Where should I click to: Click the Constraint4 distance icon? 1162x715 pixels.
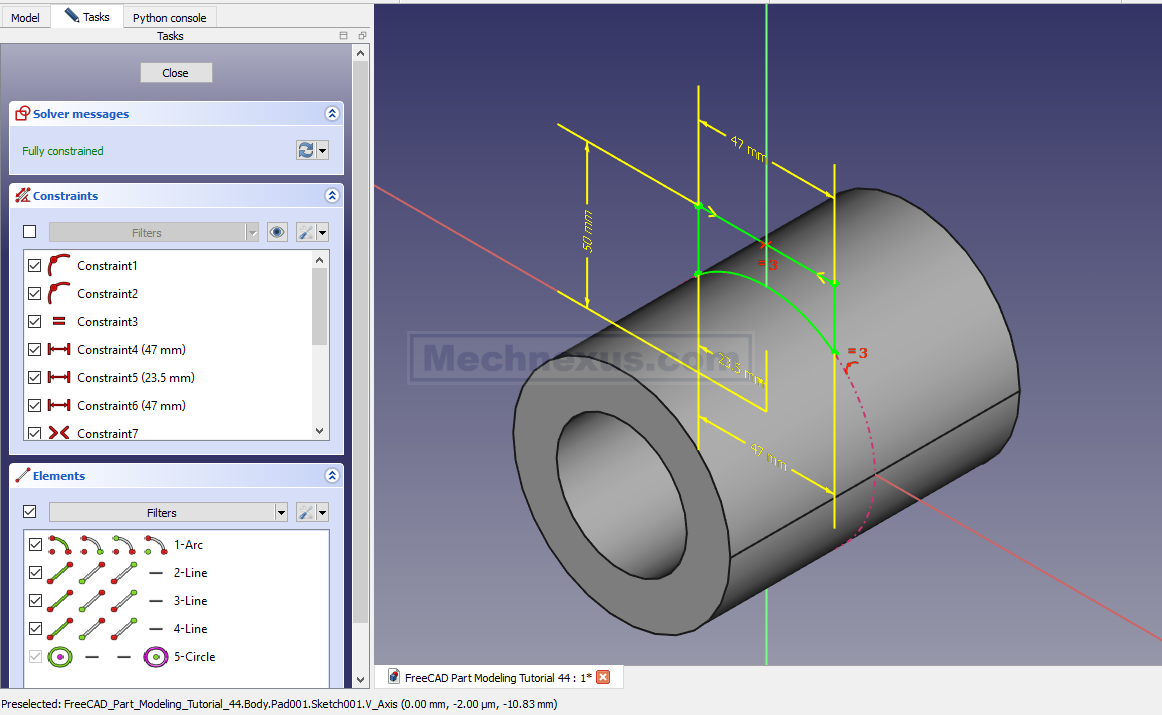point(59,350)
